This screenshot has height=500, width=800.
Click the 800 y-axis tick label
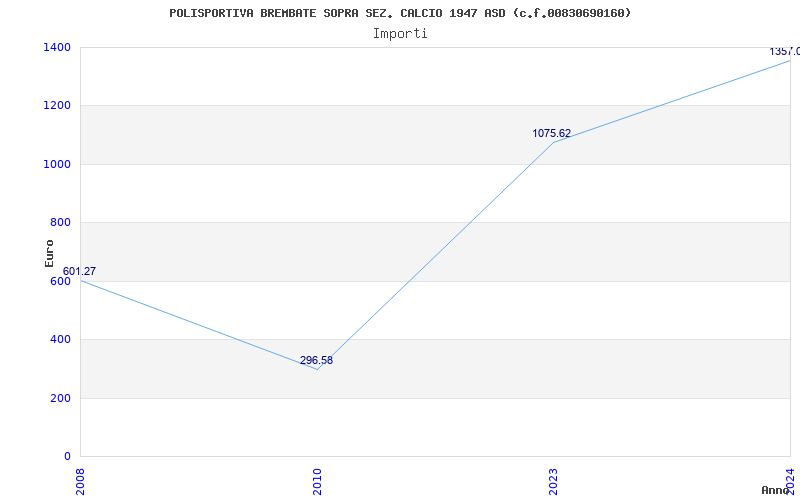click(60, 222)
